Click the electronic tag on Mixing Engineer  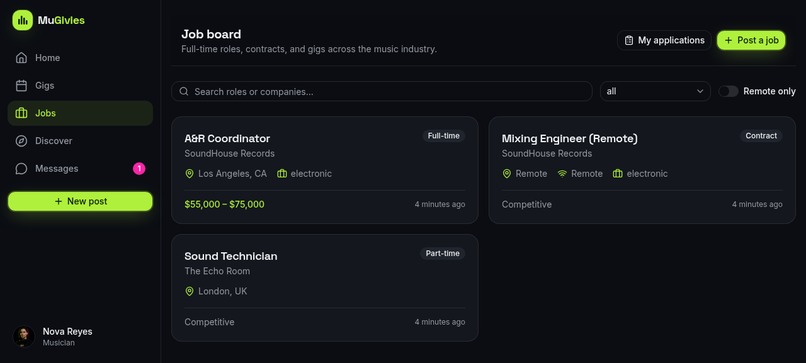[647, 174]
